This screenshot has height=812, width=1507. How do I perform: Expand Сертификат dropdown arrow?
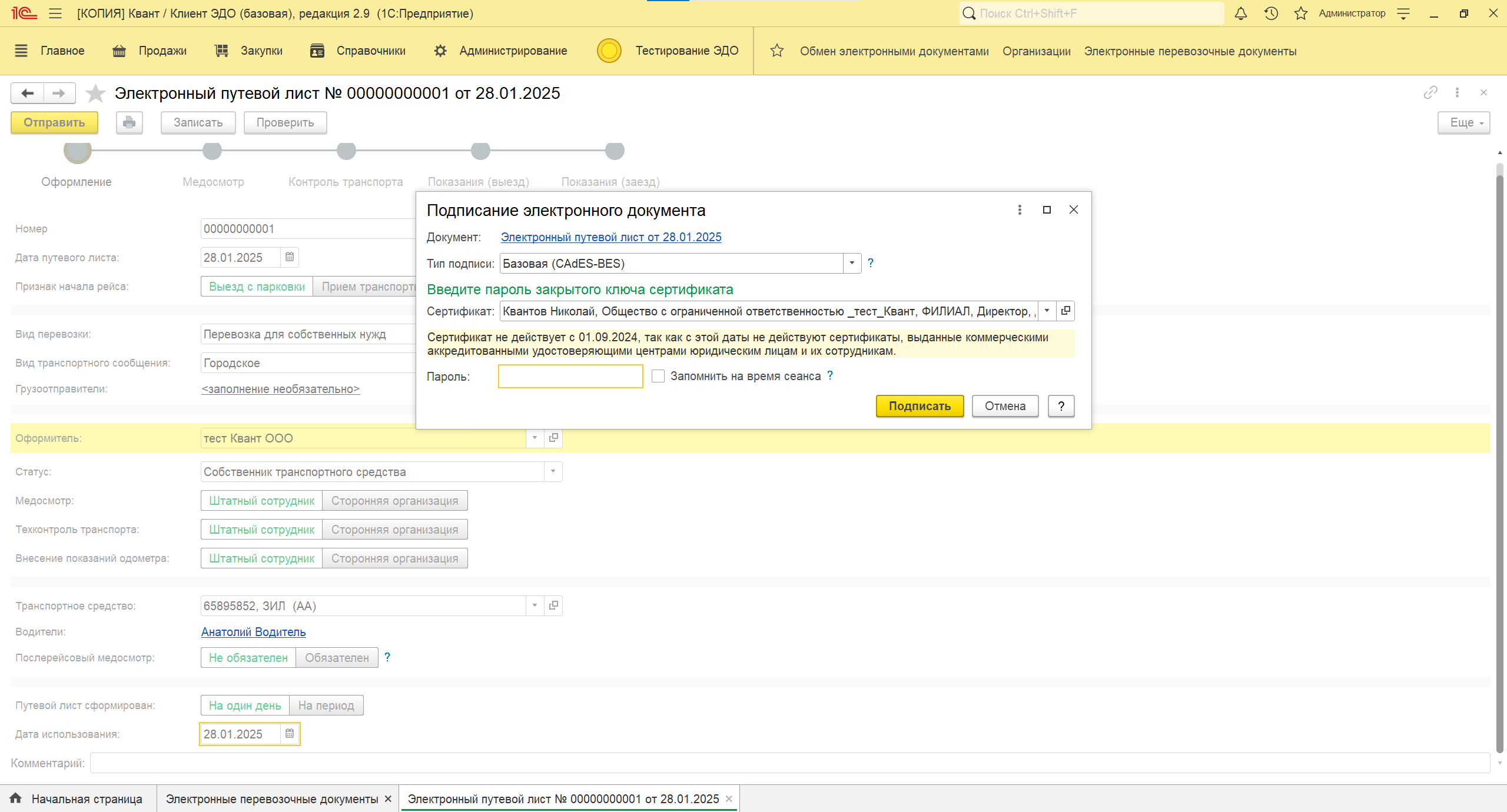coord(1047,311)
